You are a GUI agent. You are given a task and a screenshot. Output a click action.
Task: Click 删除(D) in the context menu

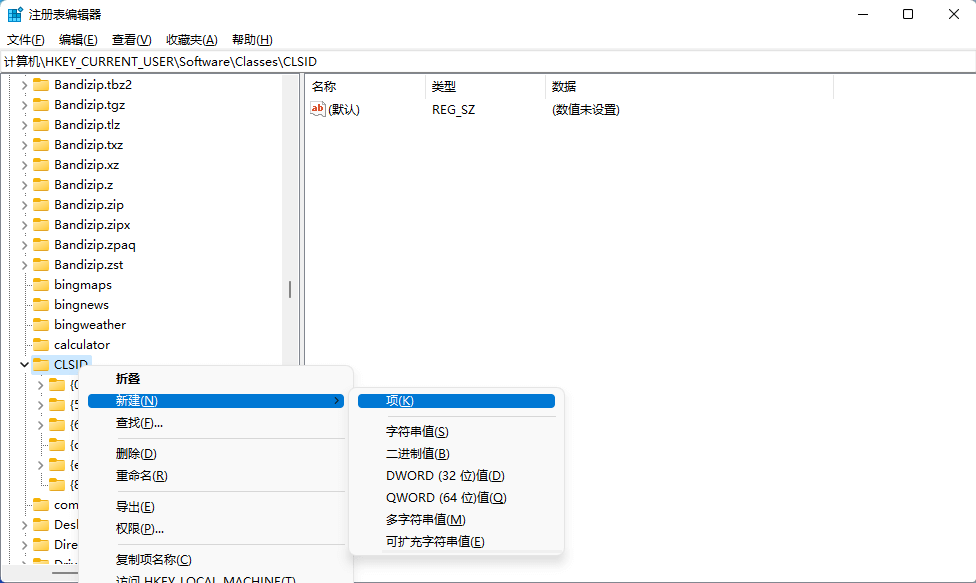[136, 454]
